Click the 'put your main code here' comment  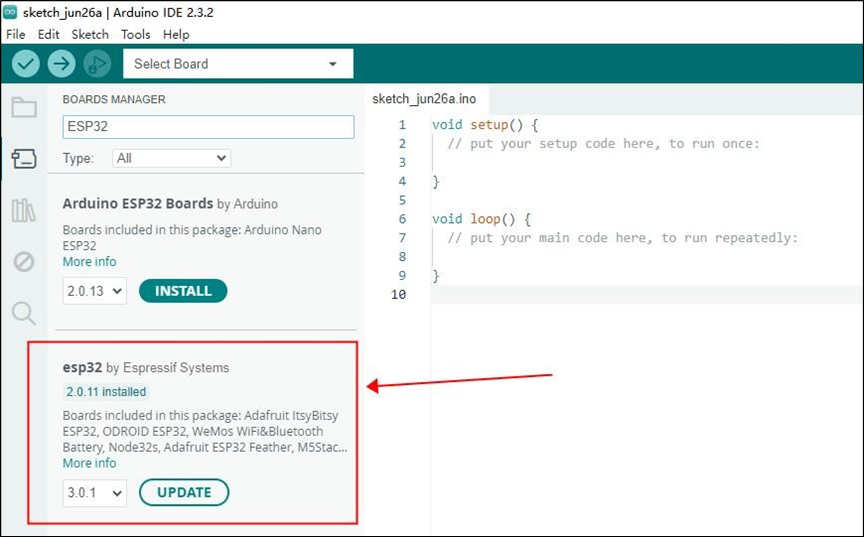pyautogui.click(x=623, y=238)
